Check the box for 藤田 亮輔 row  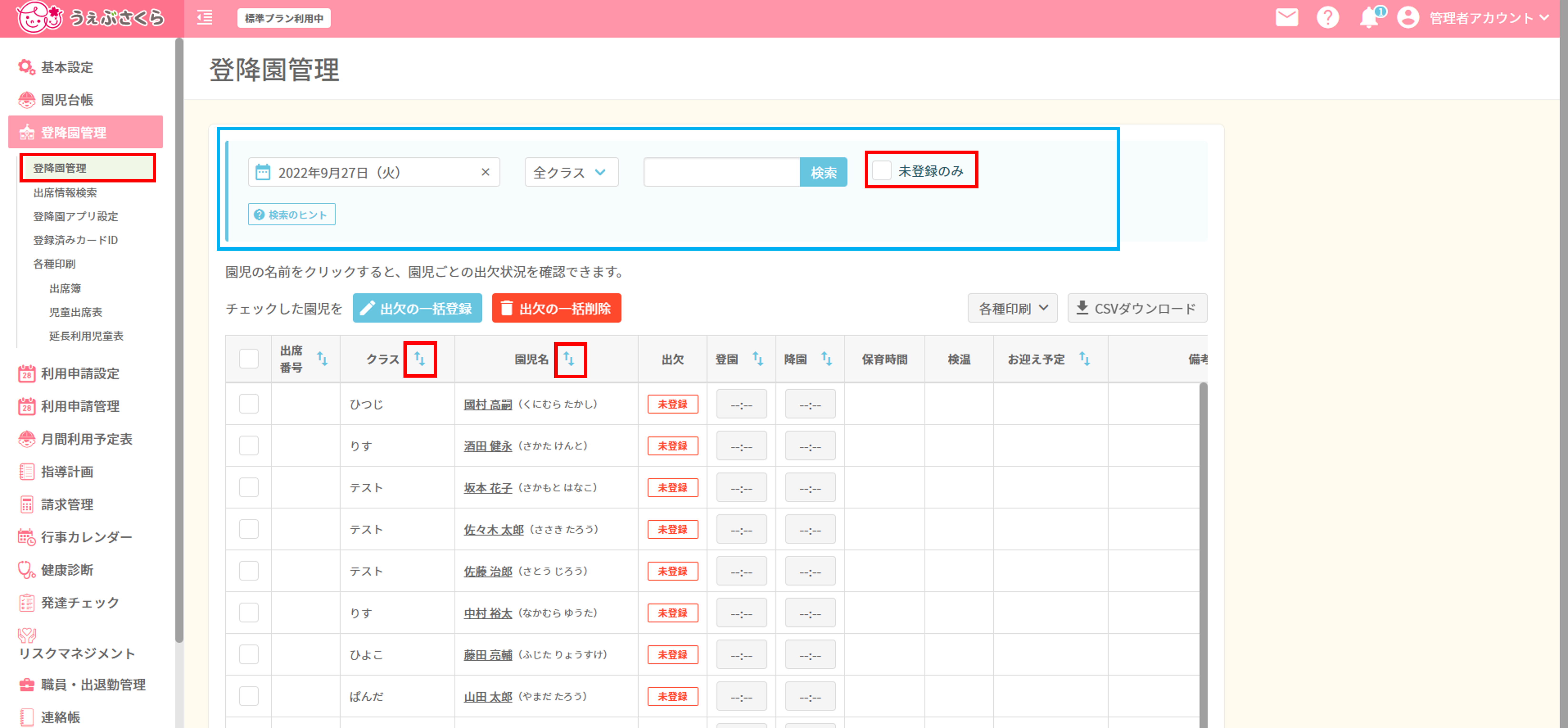coord(249,654)
